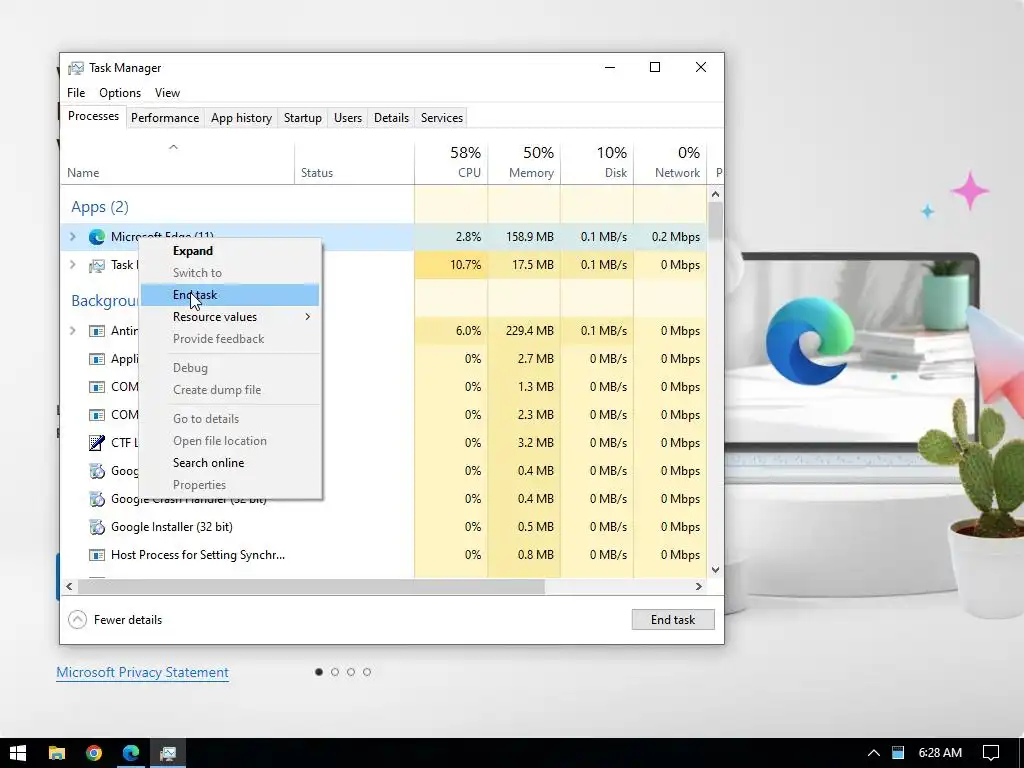Click the vertical scrollbar thumb
Viewport: 1024px width, 768px height.
click(716, 221)
